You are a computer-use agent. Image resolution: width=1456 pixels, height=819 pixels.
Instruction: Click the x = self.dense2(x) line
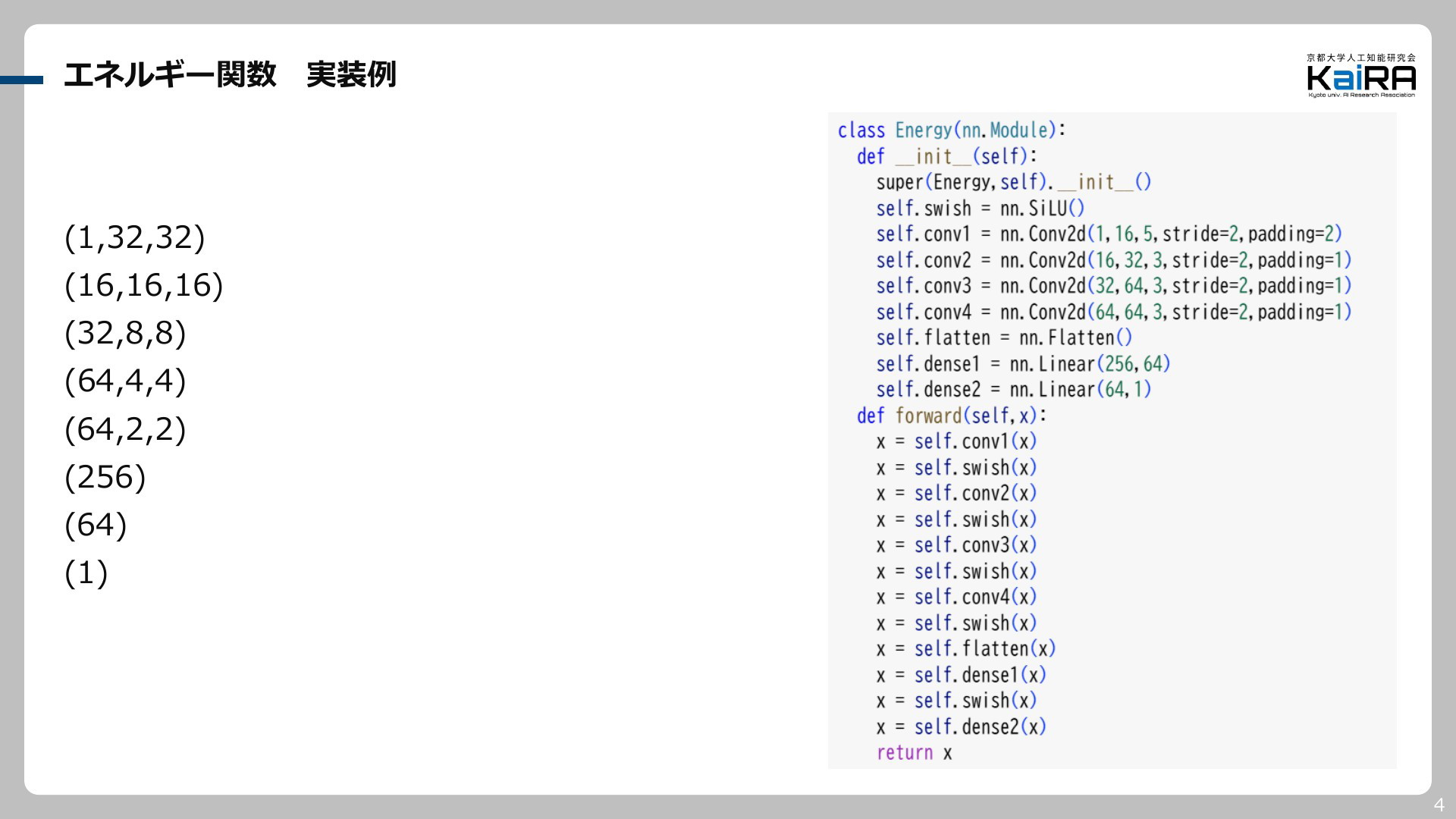961,726
